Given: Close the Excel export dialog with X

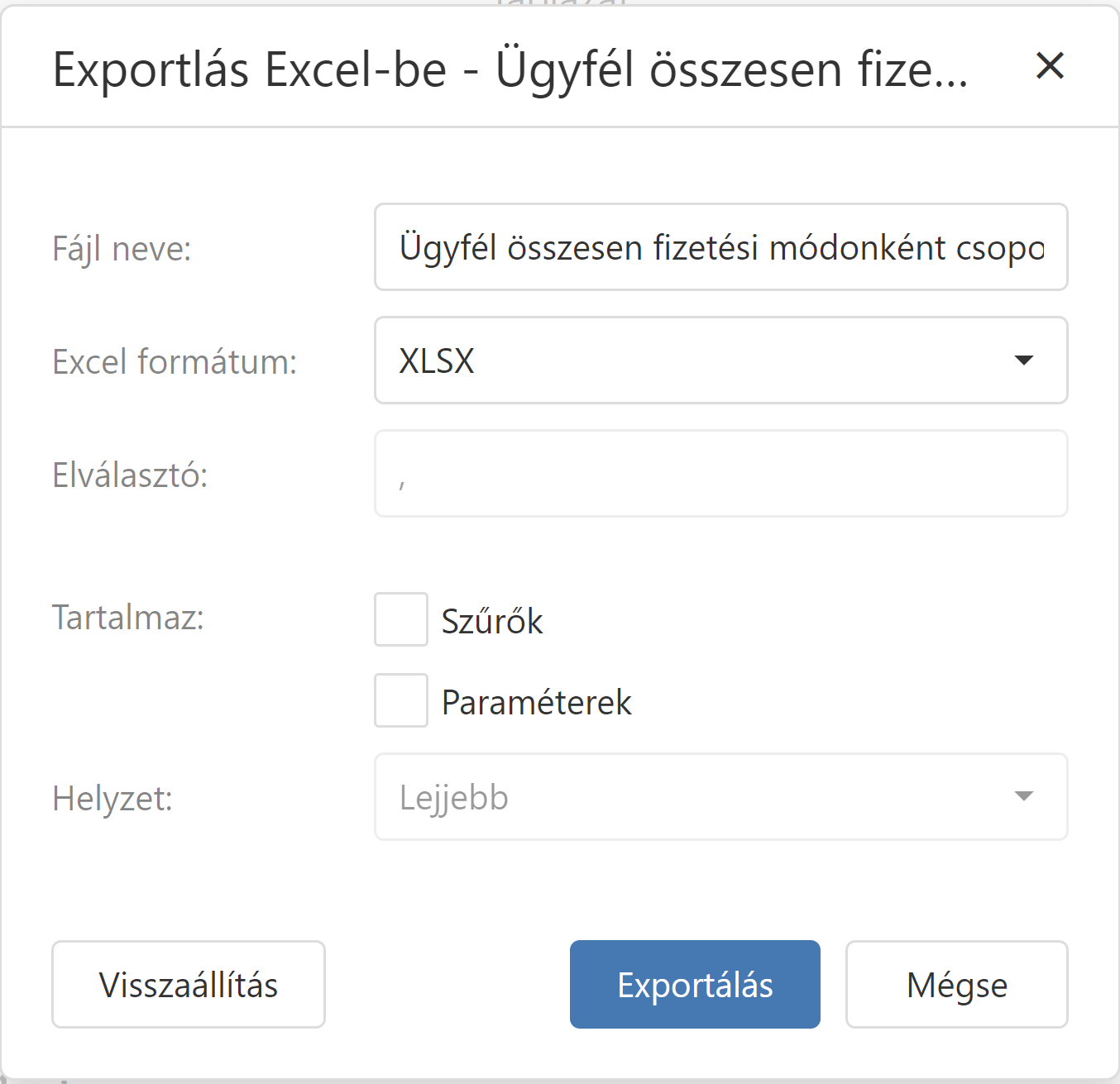Looking at the screenshot, I should click(x=1050, y=65).
